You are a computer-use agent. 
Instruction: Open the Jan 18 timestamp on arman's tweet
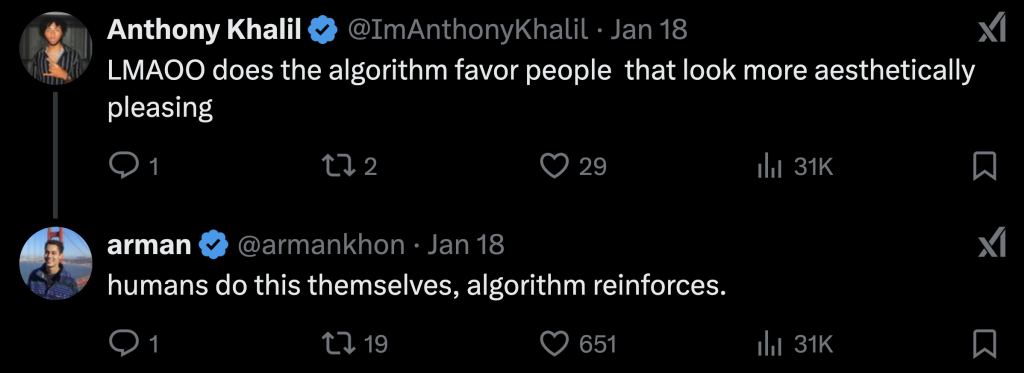click(x=466, y=245)
